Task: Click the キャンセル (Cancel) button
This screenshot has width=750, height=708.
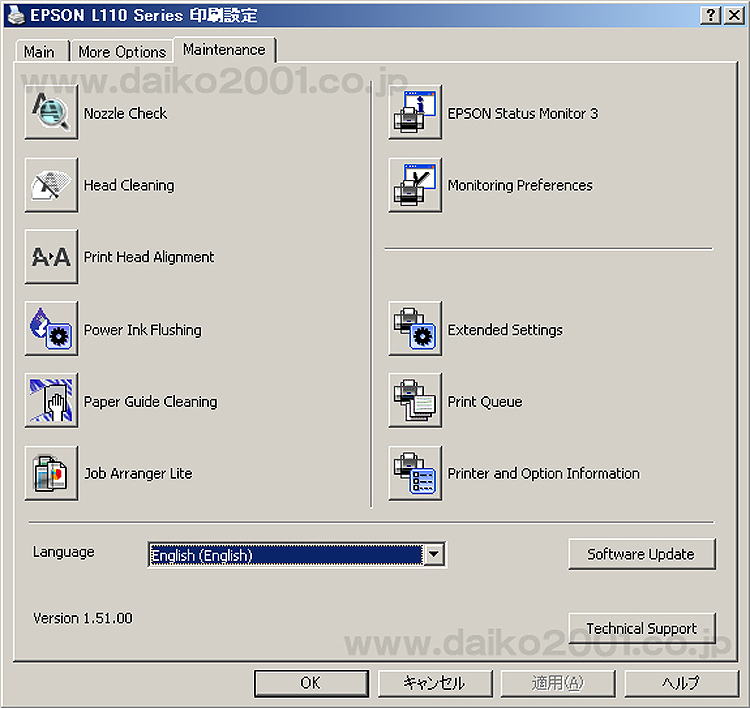Action: [x=435, y=683]
